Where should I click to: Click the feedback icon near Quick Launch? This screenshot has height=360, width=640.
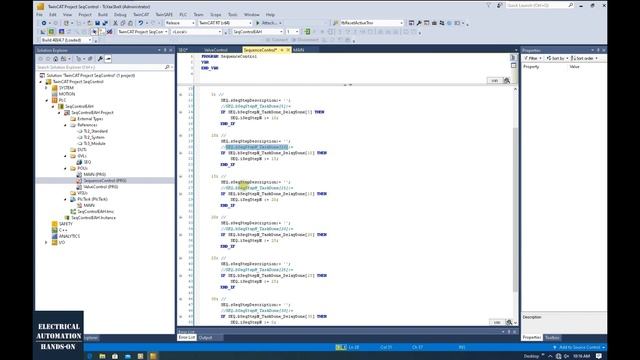[500, 5]
